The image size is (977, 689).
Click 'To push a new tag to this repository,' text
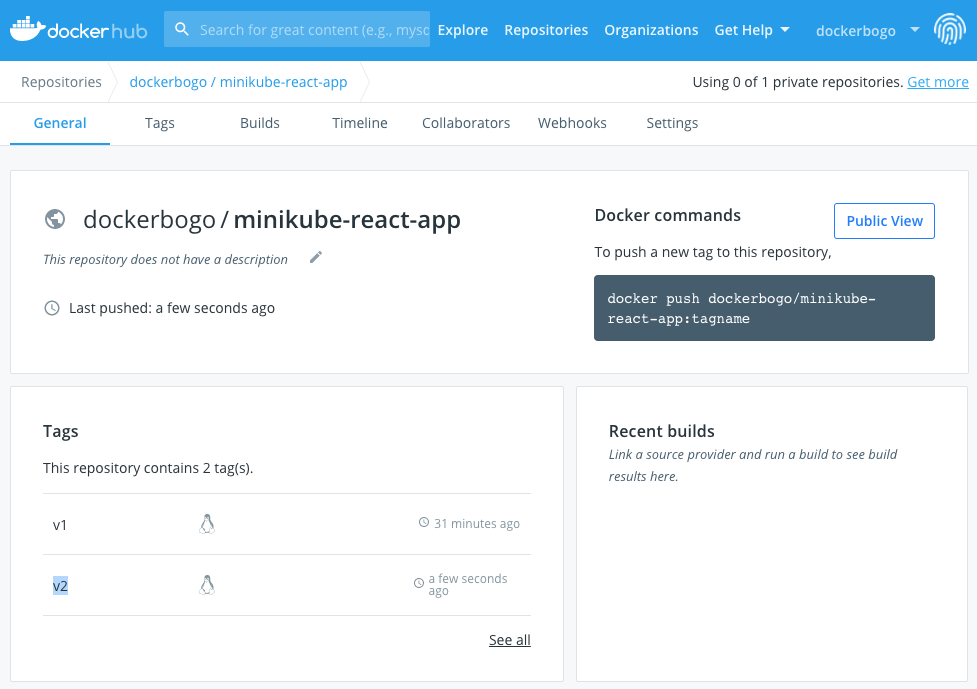[713, 252]
